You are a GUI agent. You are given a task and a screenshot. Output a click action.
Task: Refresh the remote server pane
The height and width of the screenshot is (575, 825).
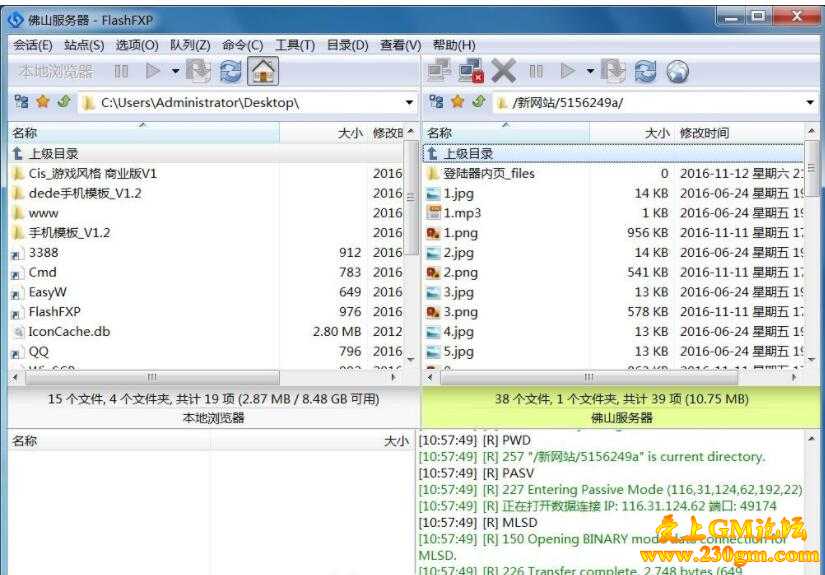click(x=646, y=71)
